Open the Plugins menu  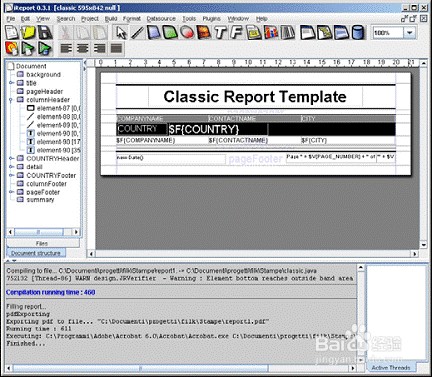211,19
